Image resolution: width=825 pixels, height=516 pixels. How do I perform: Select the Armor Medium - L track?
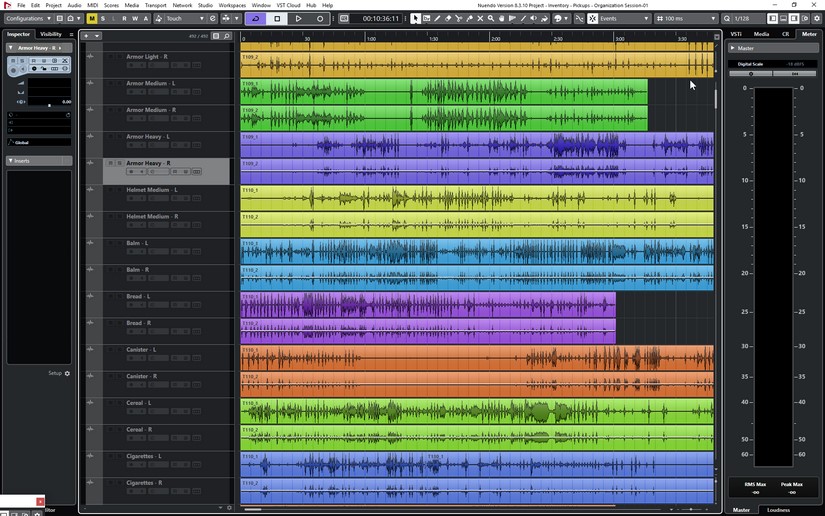pos(150,83)
